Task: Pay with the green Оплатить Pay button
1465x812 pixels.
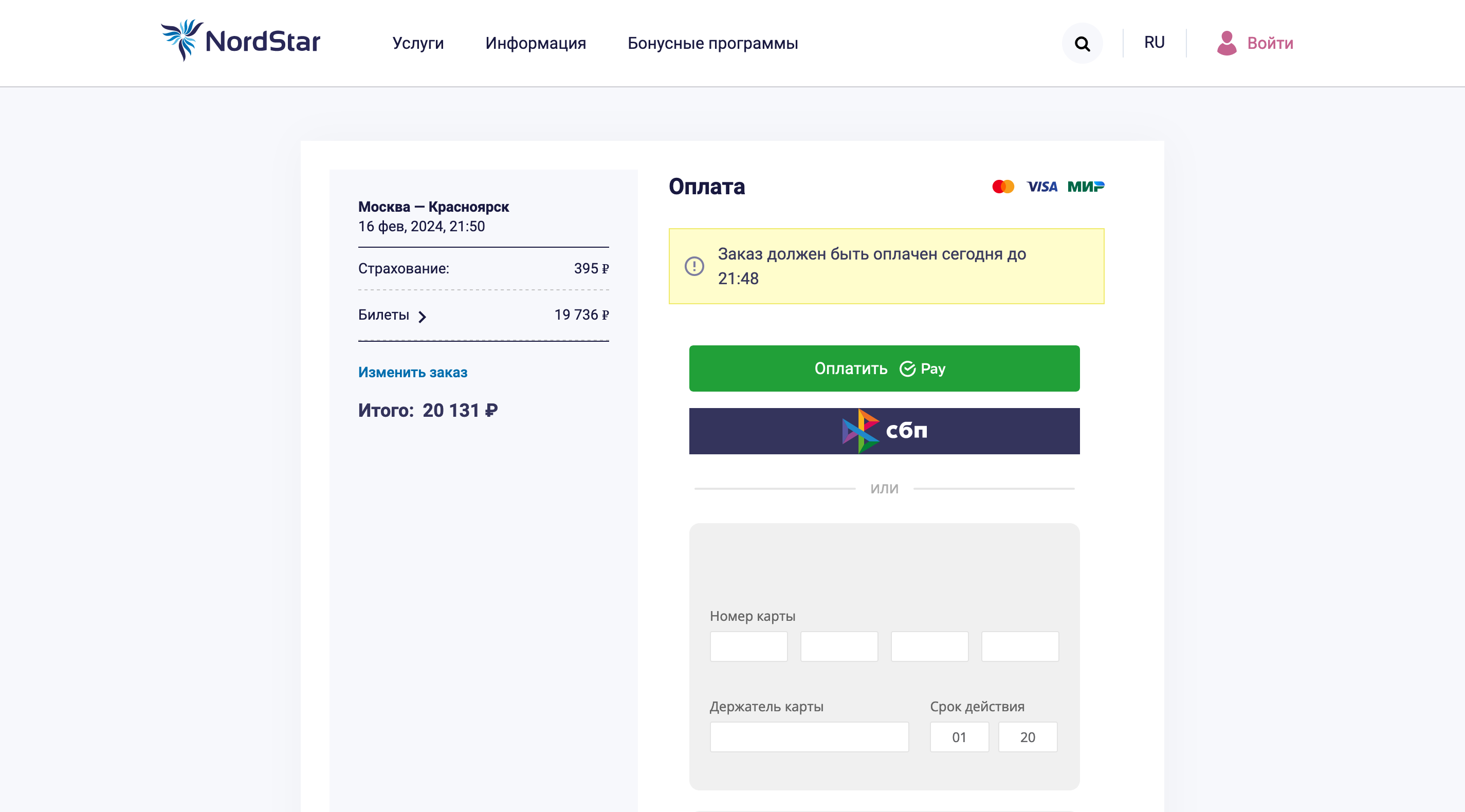Action: click(x=884, y=368)
